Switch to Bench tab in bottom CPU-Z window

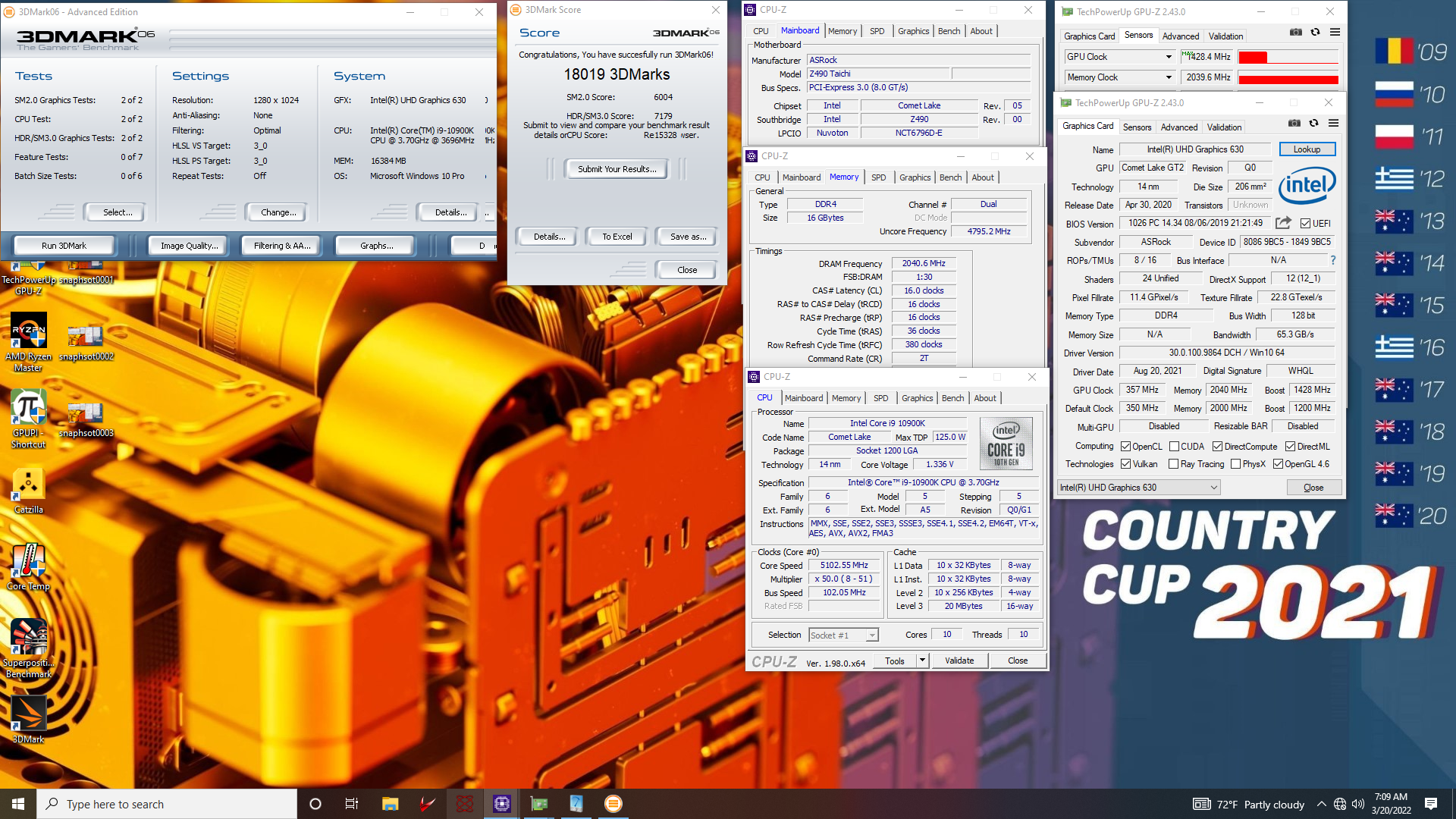[952, 398]
